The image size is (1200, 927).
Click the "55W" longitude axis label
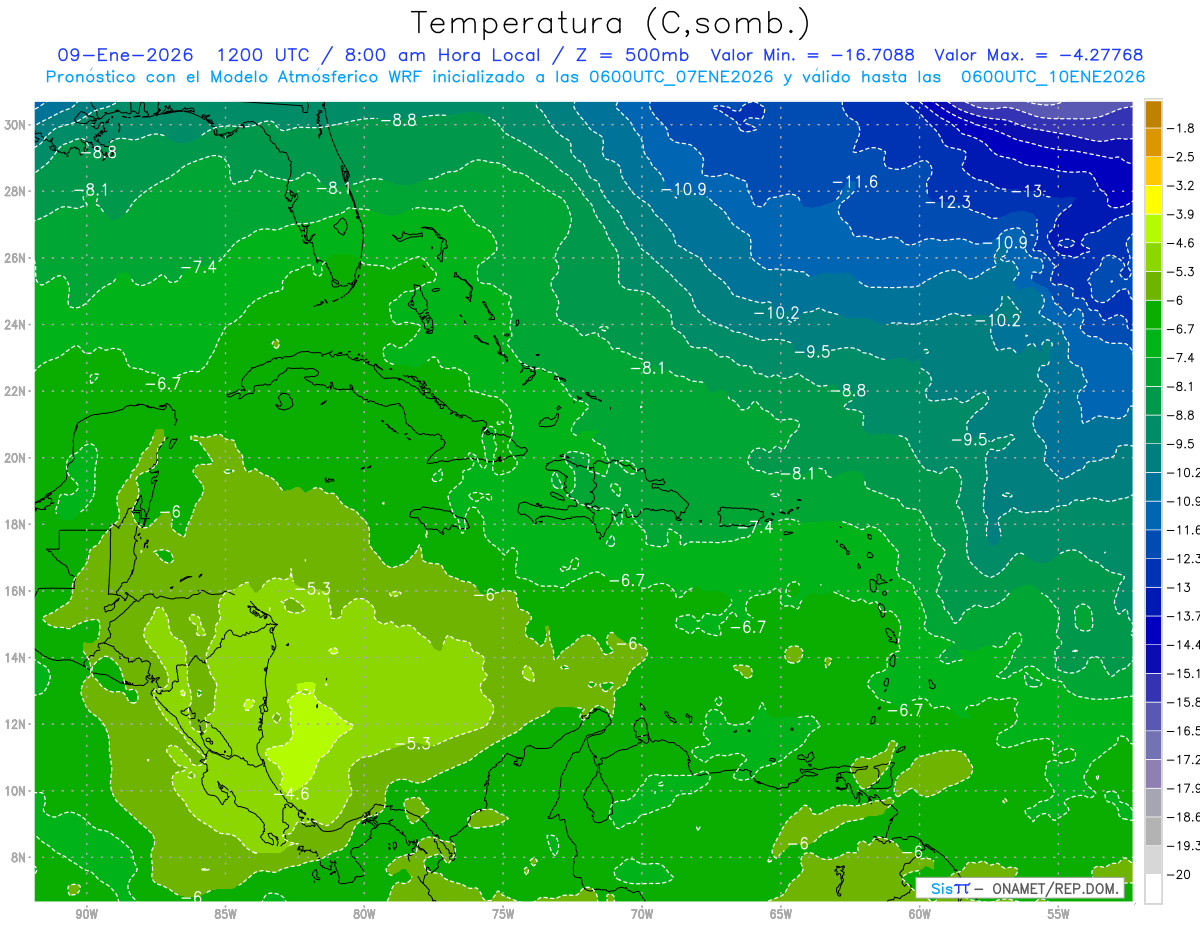(x=1059, y=913)
